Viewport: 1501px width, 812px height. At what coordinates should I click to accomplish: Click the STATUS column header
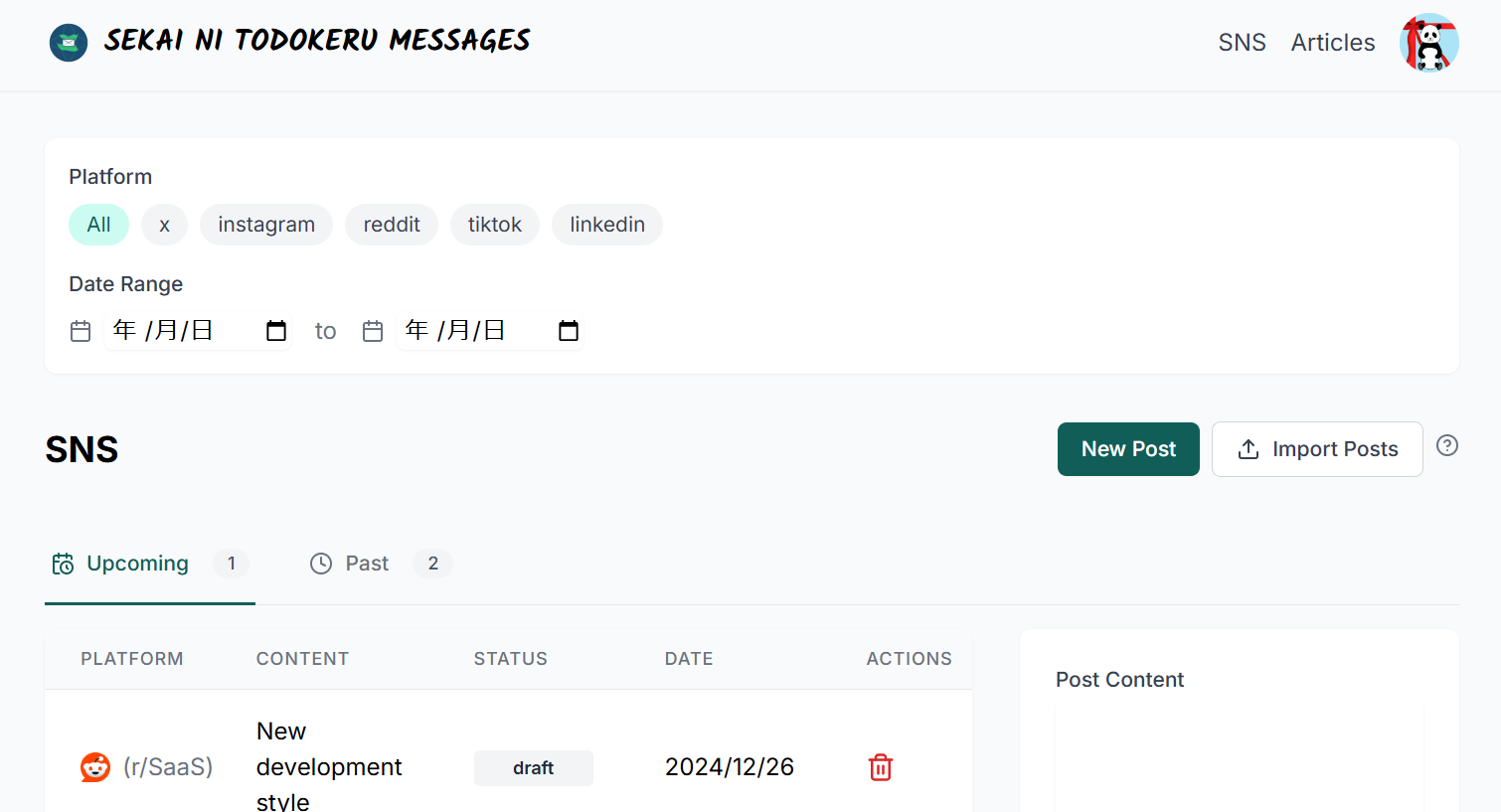coord(511,659)
